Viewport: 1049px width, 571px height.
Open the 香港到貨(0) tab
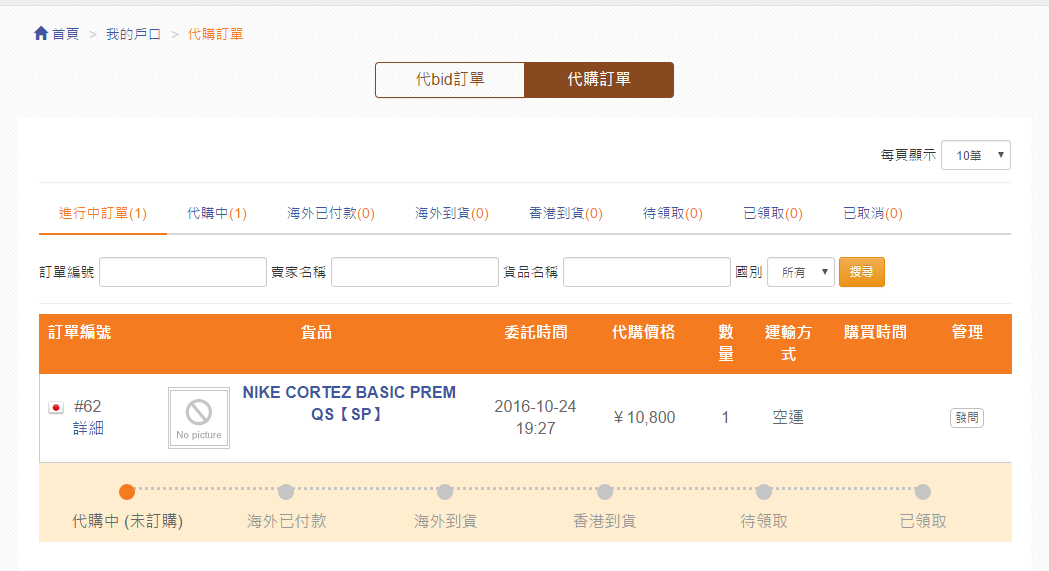point(565,213)
